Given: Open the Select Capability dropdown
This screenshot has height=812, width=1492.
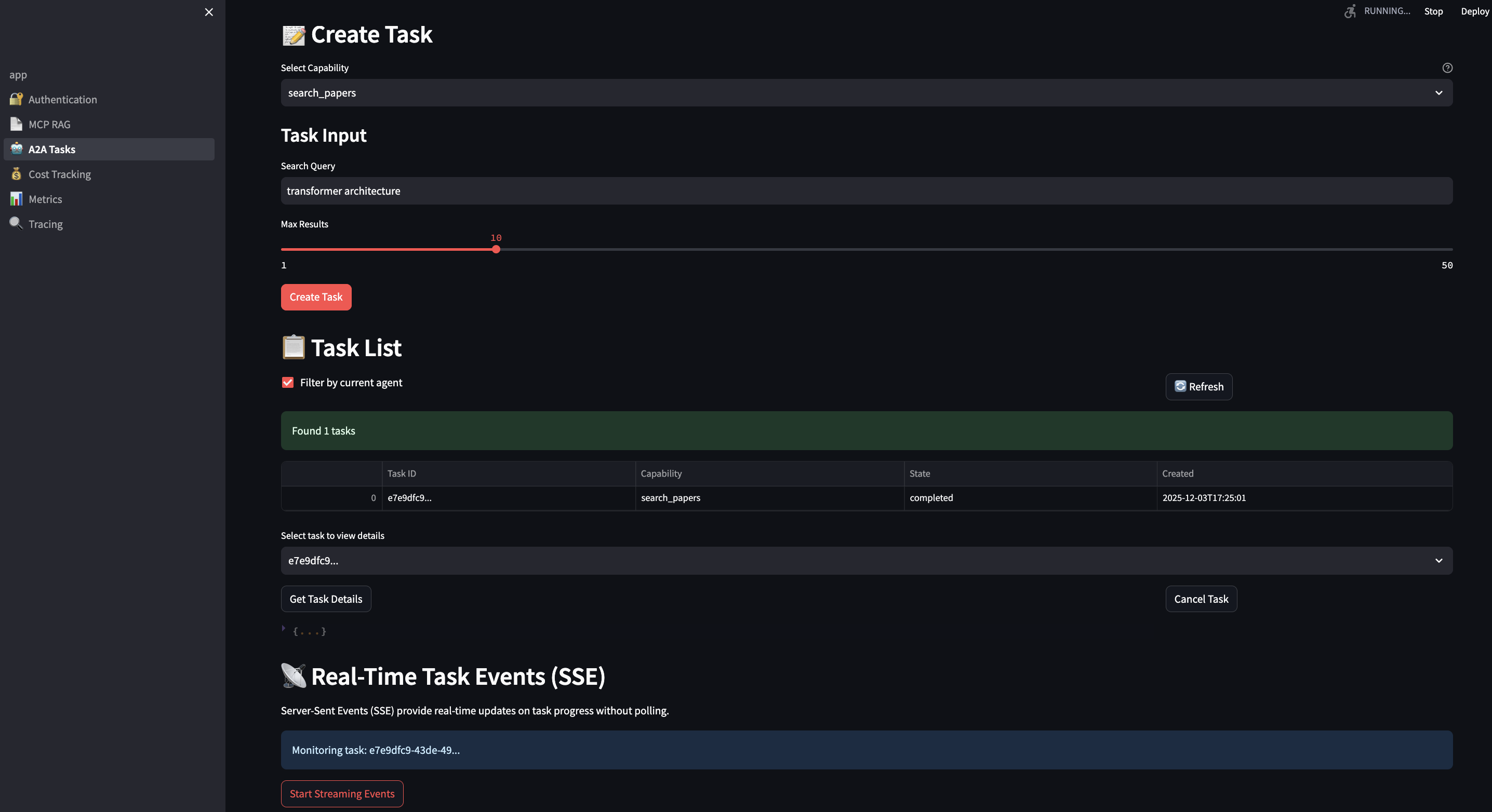Looking at the screenshot, I should [x=866, y=92].
